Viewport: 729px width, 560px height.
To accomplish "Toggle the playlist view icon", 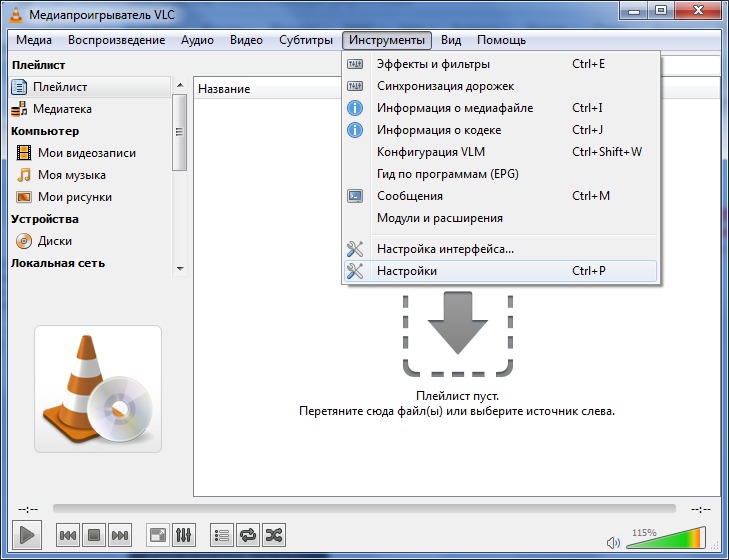I will (222, 535).
